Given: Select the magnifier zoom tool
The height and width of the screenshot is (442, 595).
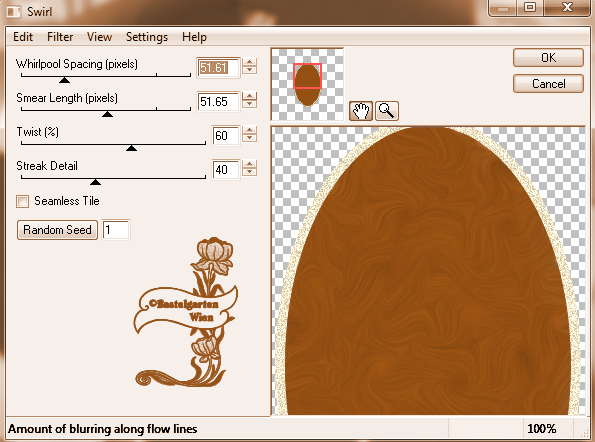Looking at the screenshot, I should pyautogui.click(x=387, y=111).
